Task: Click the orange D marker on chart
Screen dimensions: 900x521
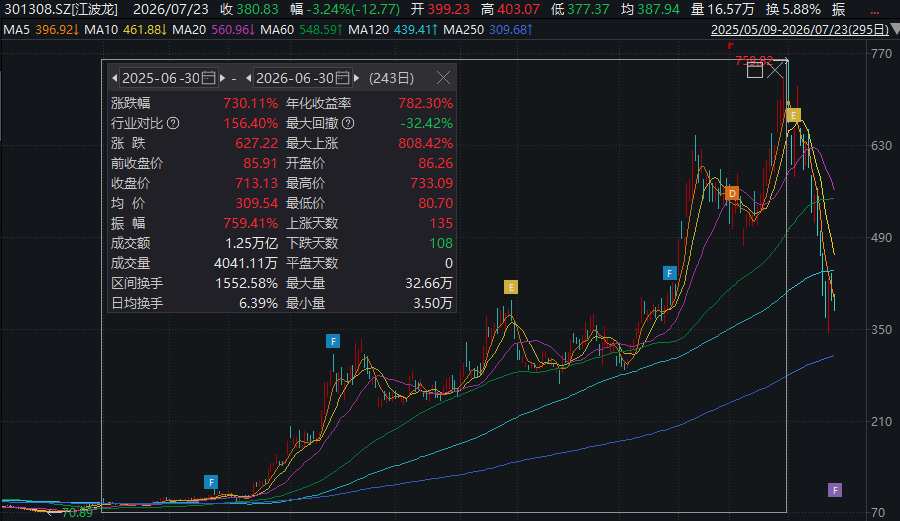Action: pos(732,193)
